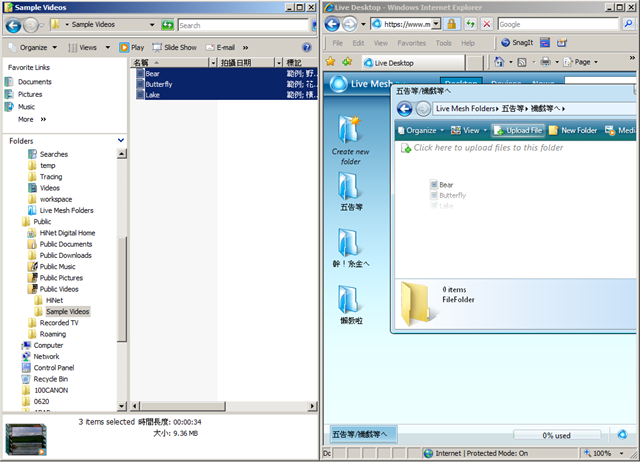Click Print icon in IE command bar

coord(545,62)
